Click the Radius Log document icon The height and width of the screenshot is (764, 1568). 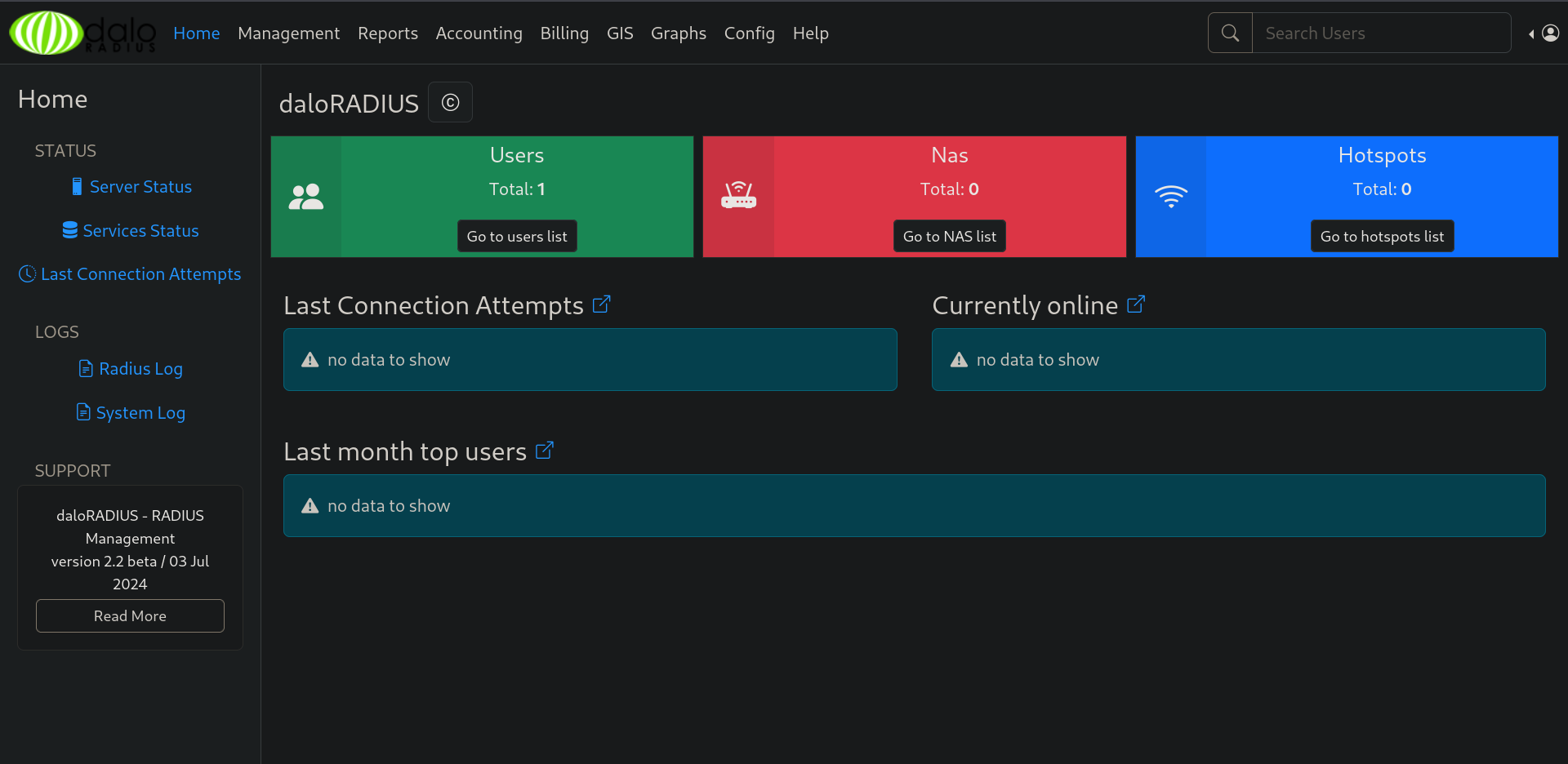tap(86, 368)
